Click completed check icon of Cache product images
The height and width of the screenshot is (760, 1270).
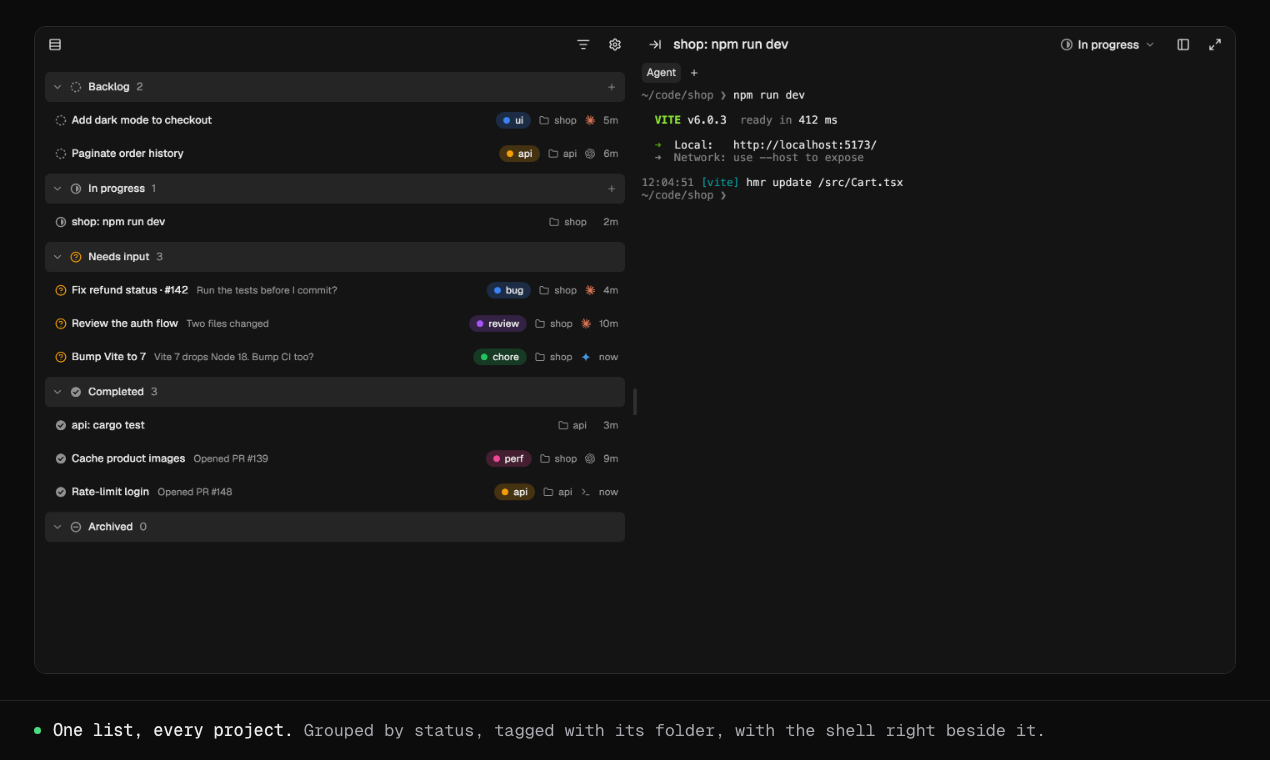(x=61, y=459)
